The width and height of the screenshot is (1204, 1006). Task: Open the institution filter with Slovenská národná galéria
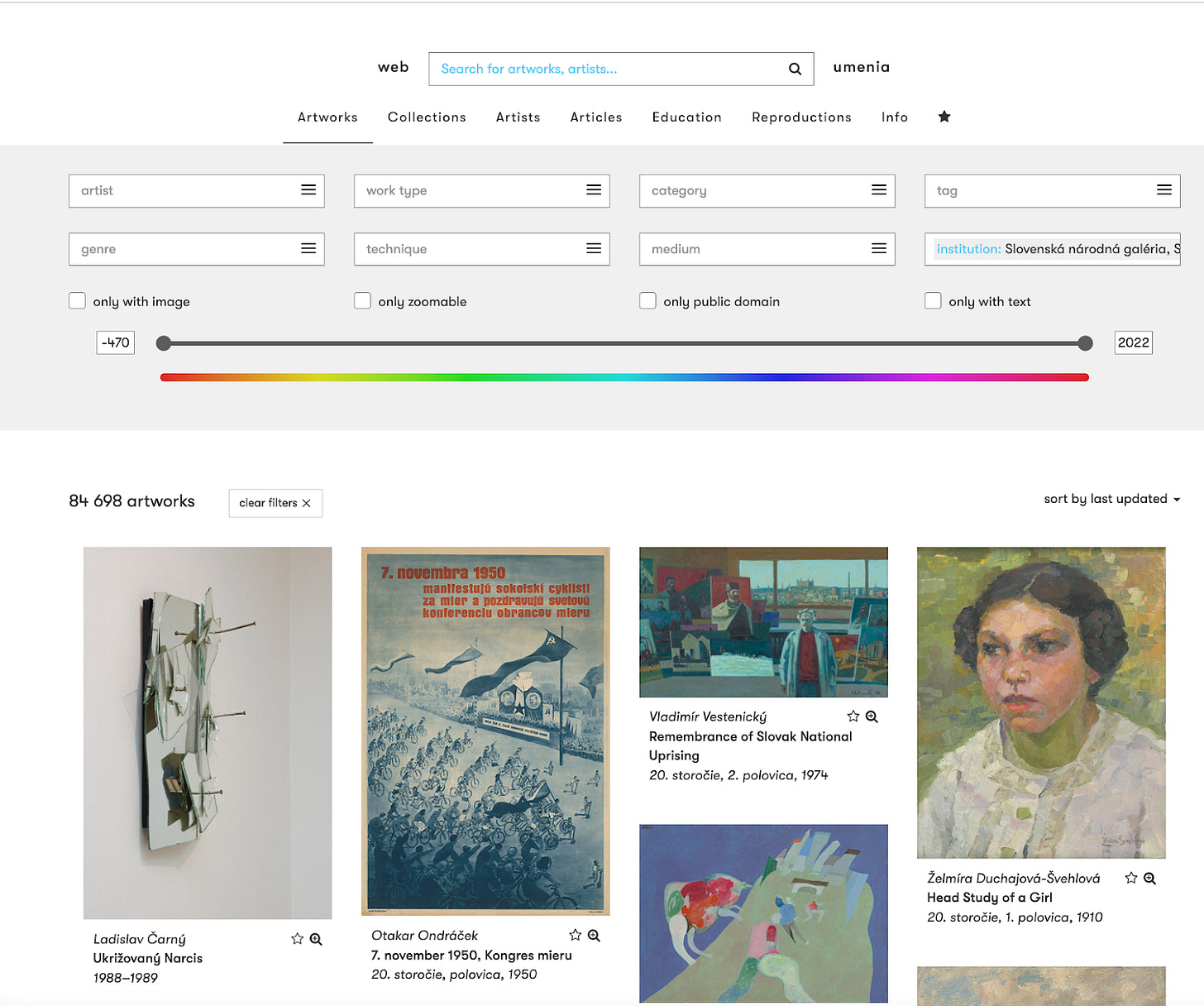tap(1053, 249)
